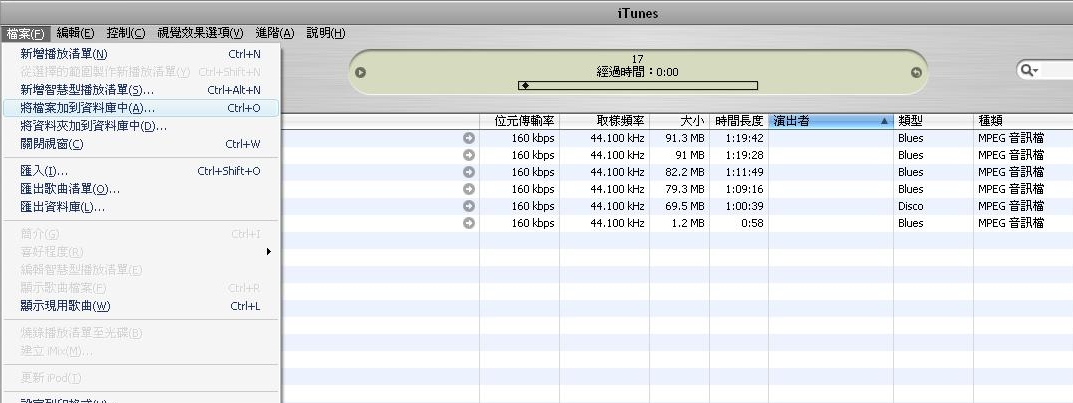
Task: Toggle sort arrow on the 演出者 column
Action: (883, 121)
